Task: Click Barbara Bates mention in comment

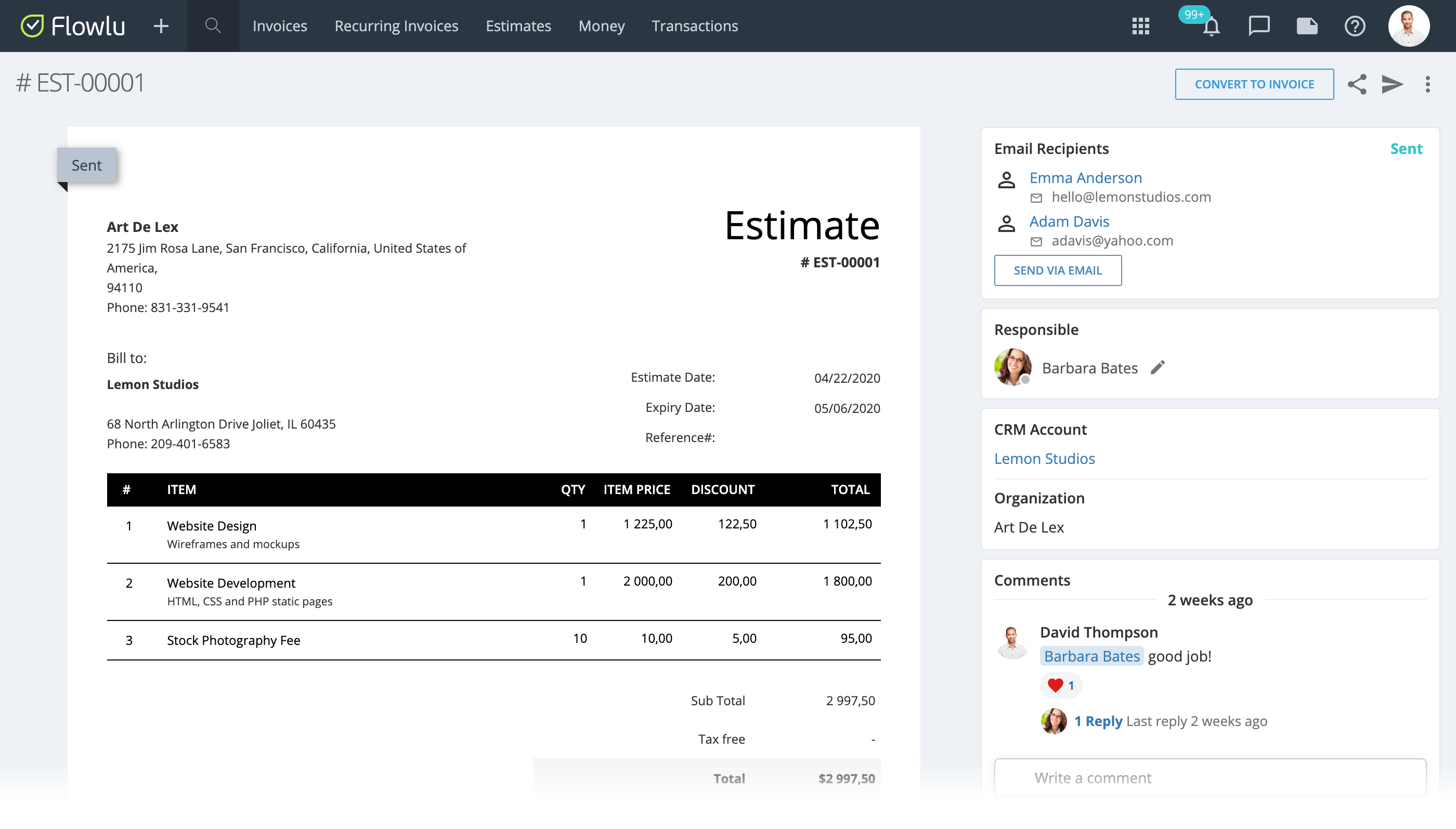Action: click(x=1091, y=656)
